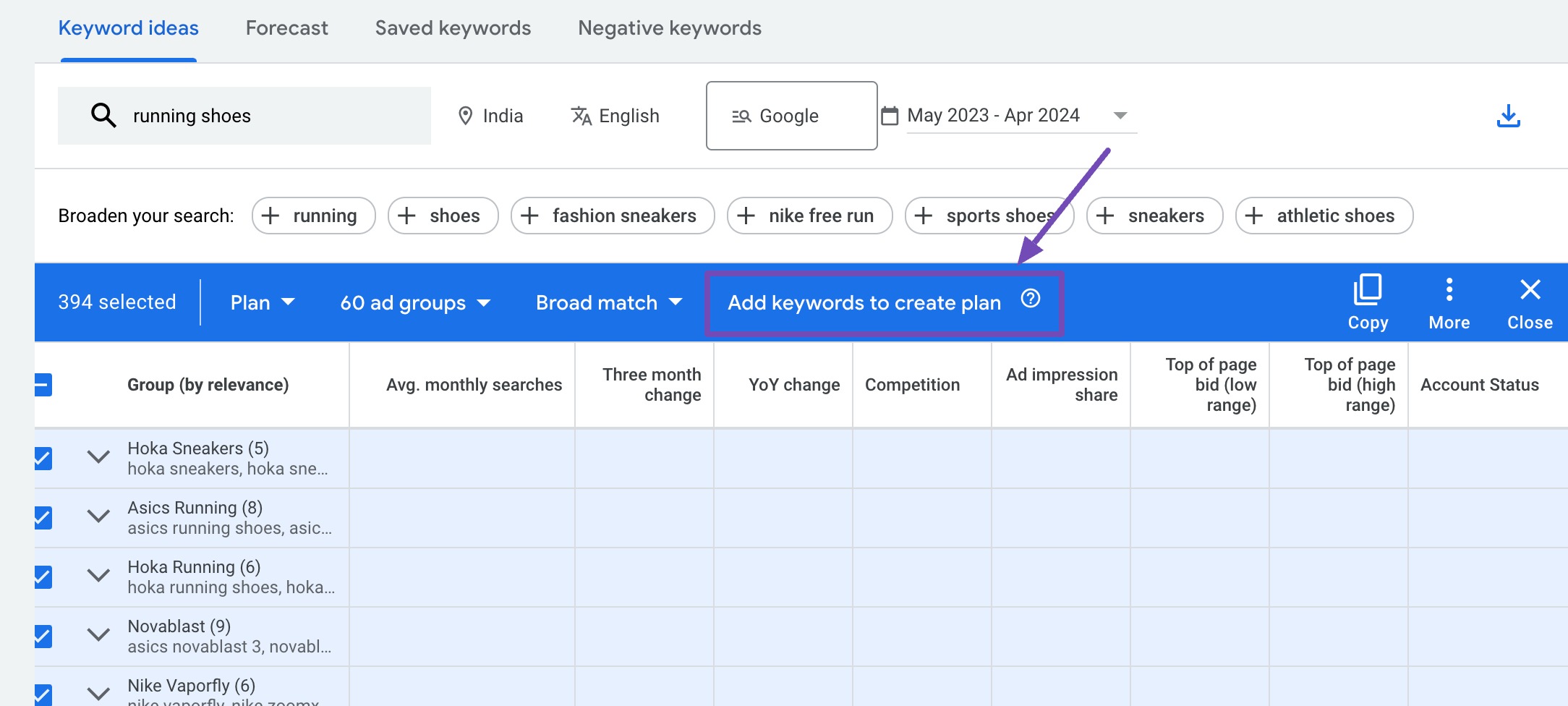1568x706 pixels.
Task: Add 'fashion sneakers' to broaden search
Action: pyautogui.click(x=613, y=216)
